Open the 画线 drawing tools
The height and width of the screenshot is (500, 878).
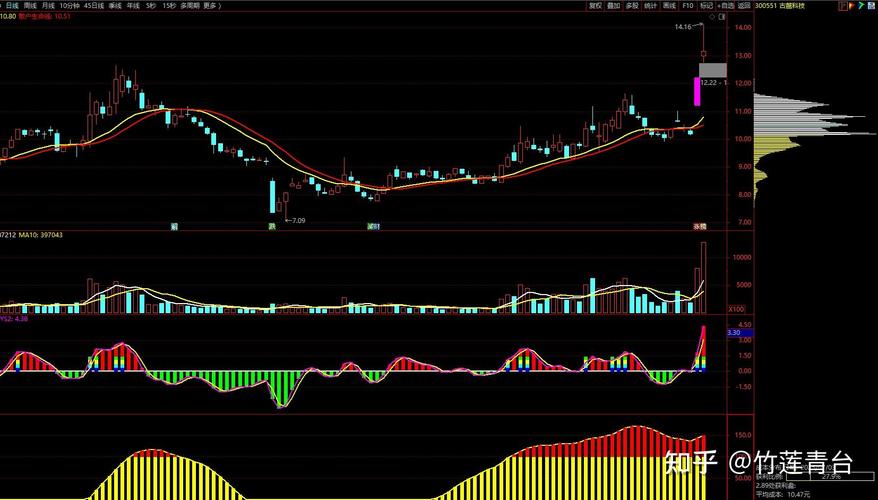tap(669, 5)
